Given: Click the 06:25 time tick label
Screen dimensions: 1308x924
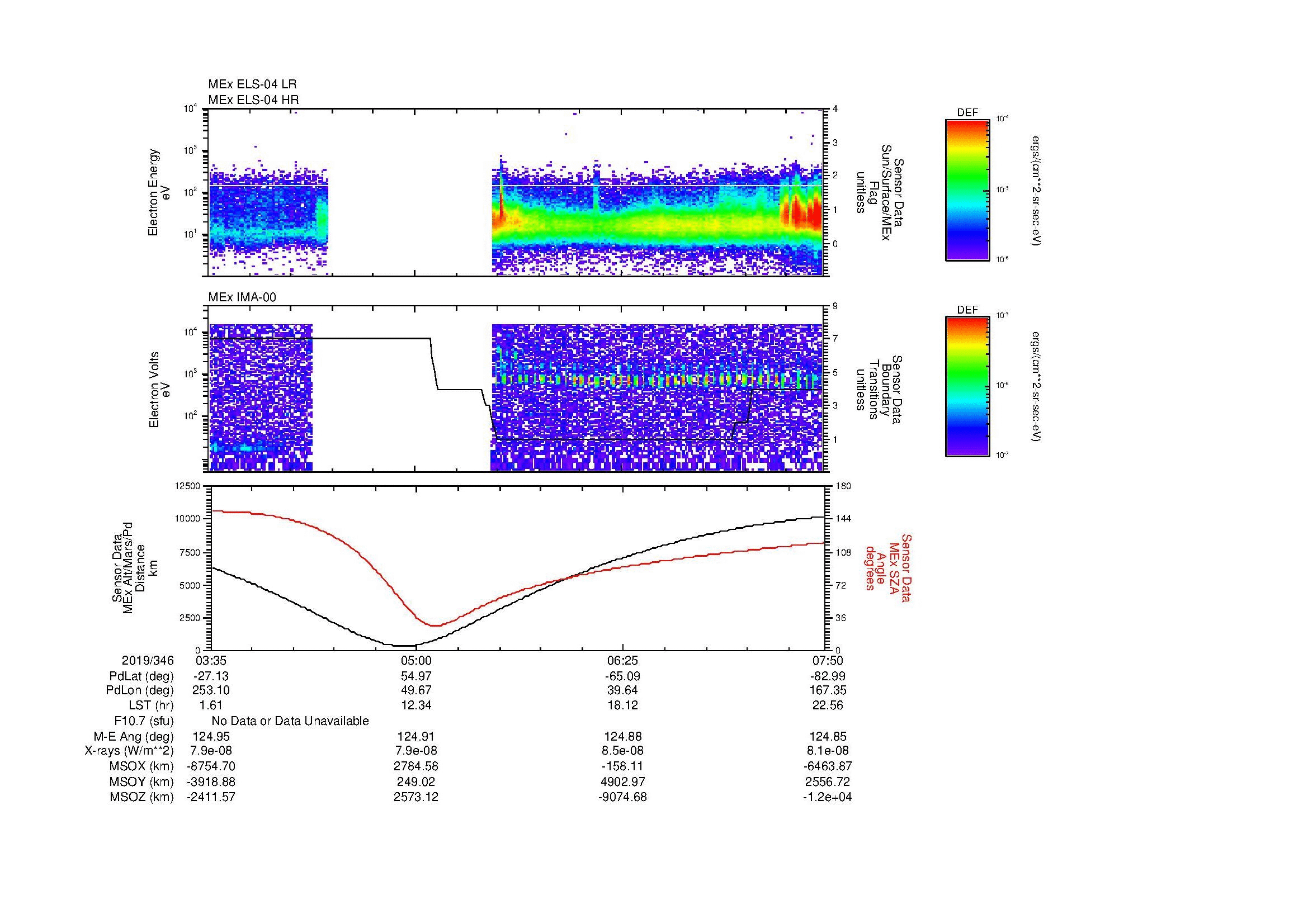Looking at the screenshot, I should (622, 660).
